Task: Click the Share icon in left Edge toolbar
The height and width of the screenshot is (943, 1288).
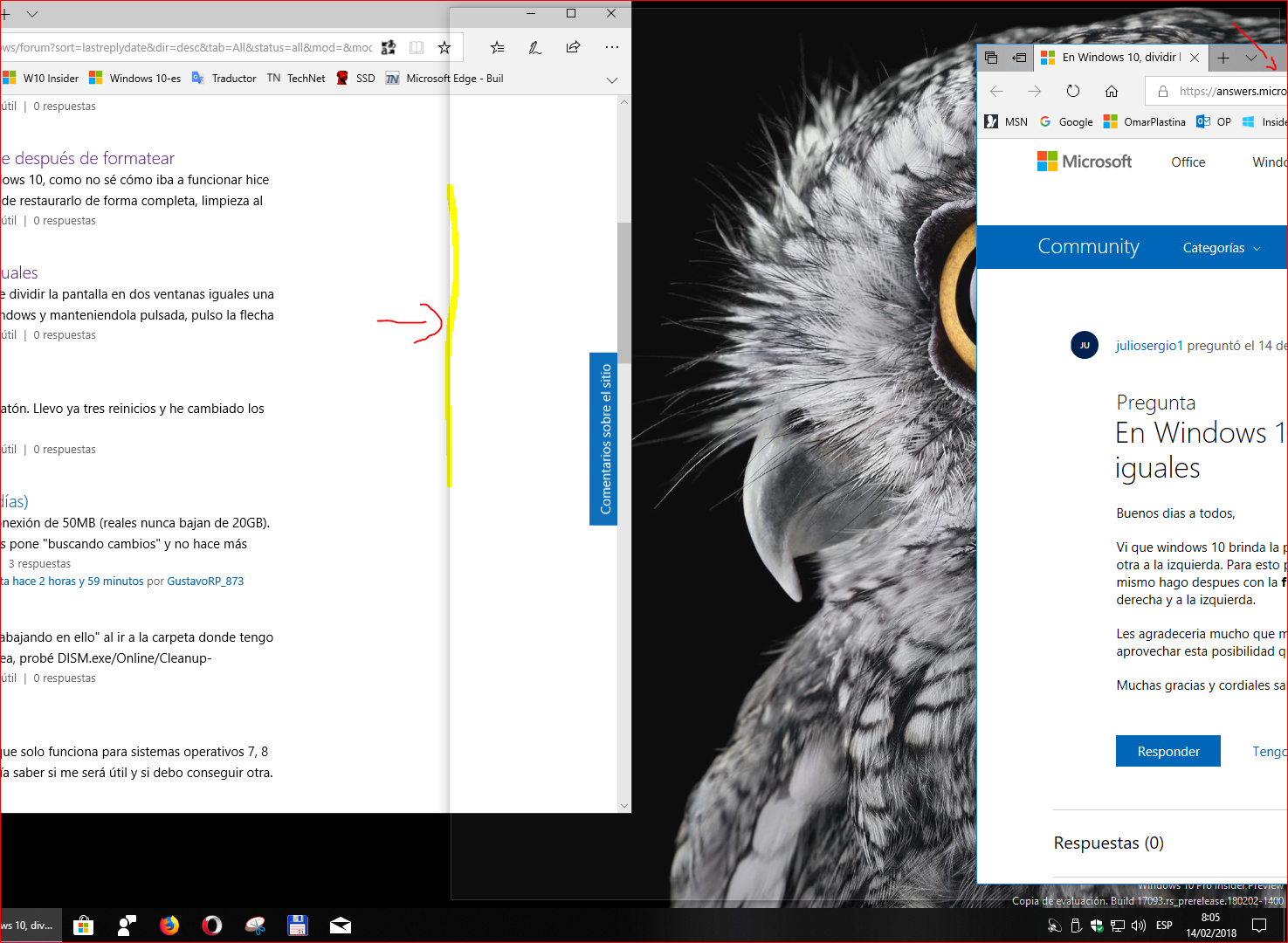Action: tap(573, 47)
